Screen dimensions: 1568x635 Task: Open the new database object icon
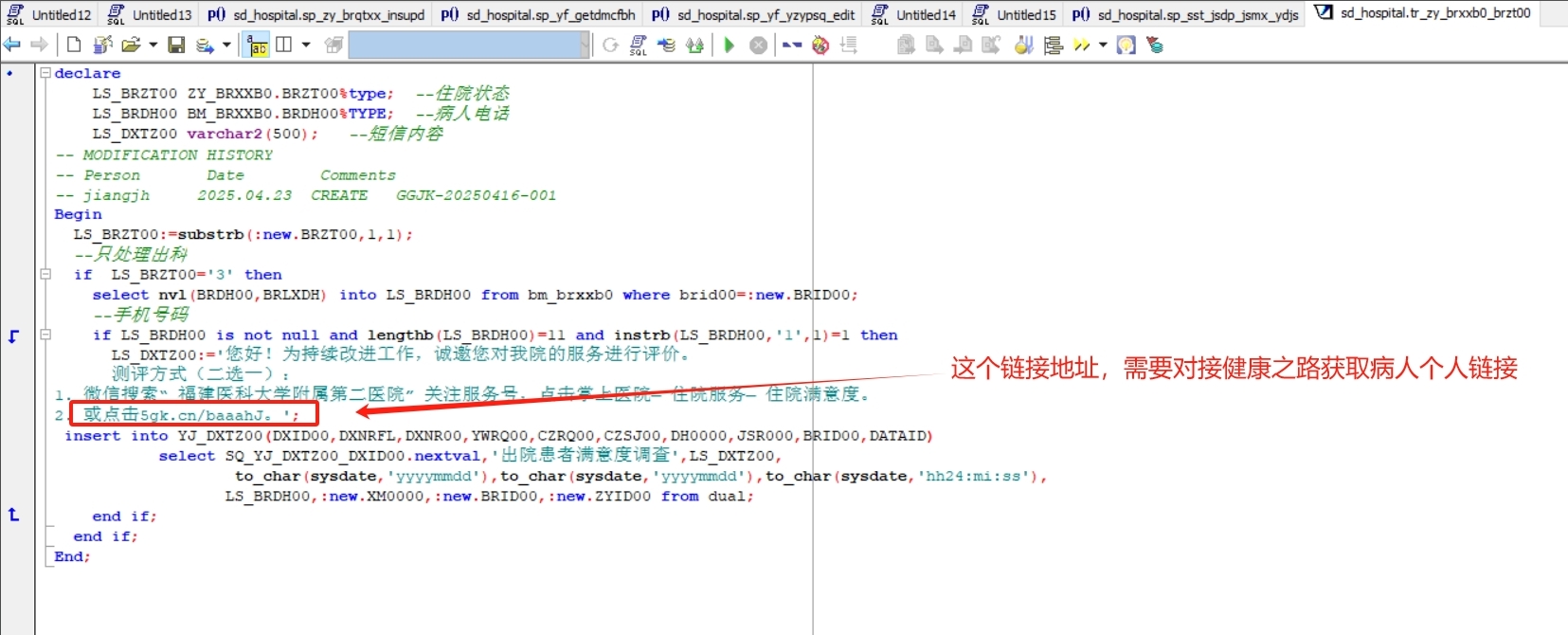(103, 45)
